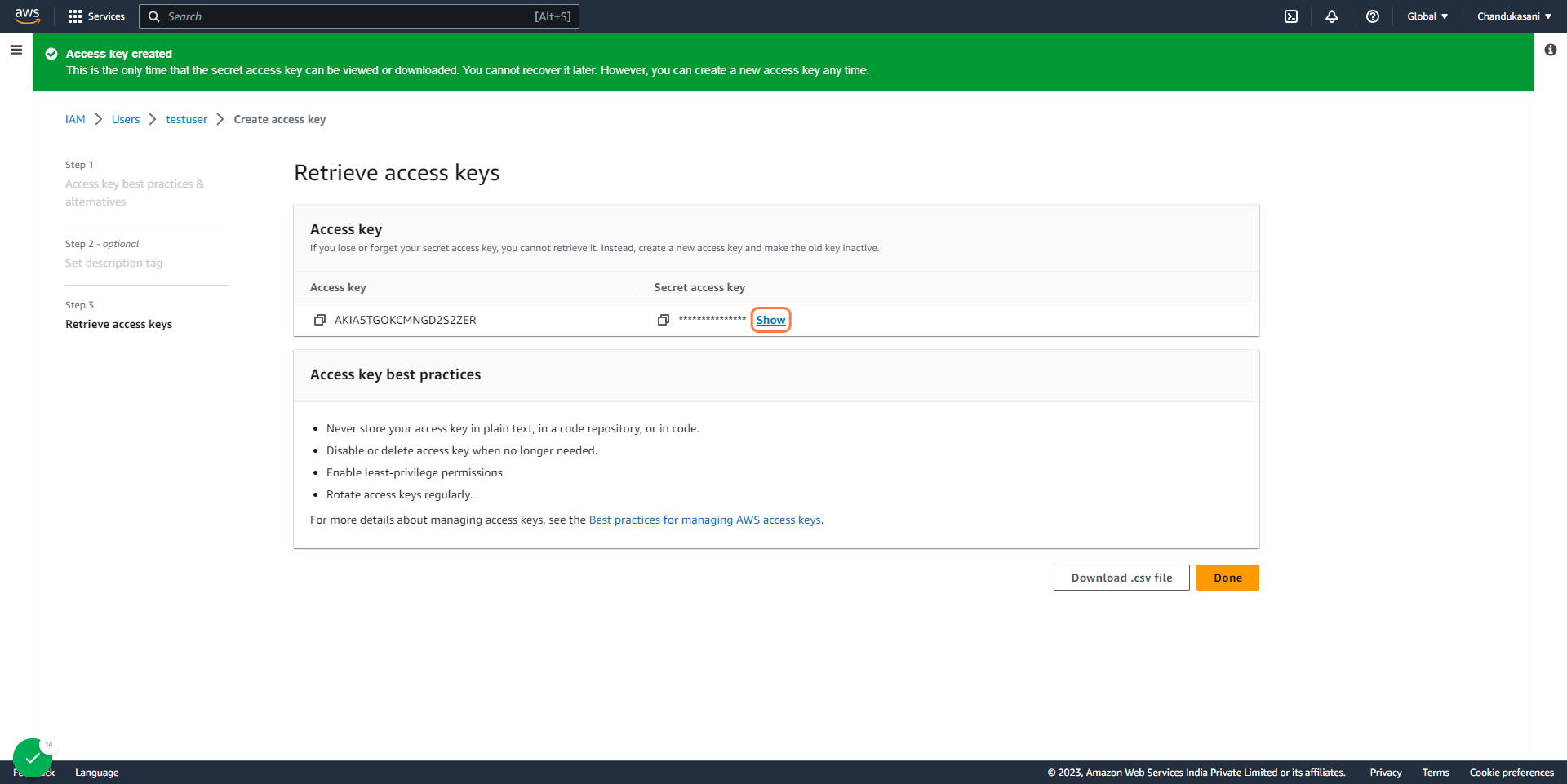Open Cookie preferences in footer
Viewport: 1567px width, 784px height.
[x=1512, y=773]
